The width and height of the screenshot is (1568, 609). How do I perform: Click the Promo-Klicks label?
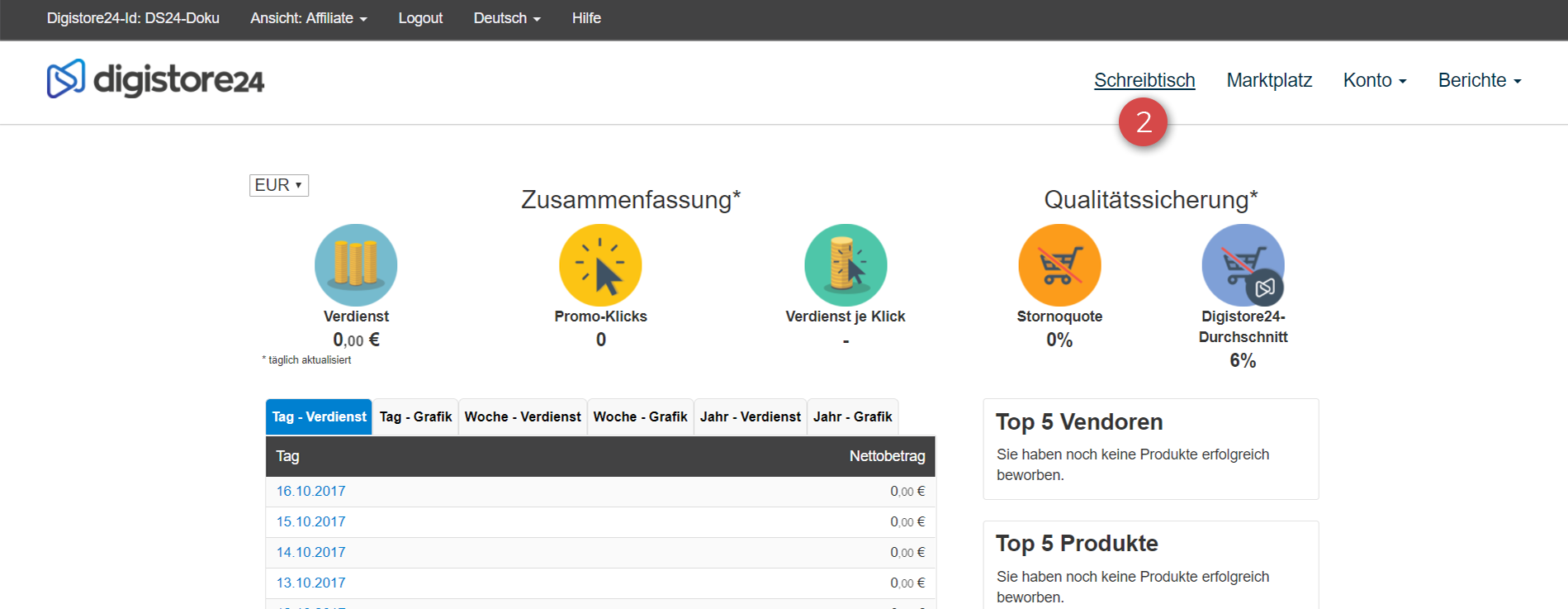[600, 316]
